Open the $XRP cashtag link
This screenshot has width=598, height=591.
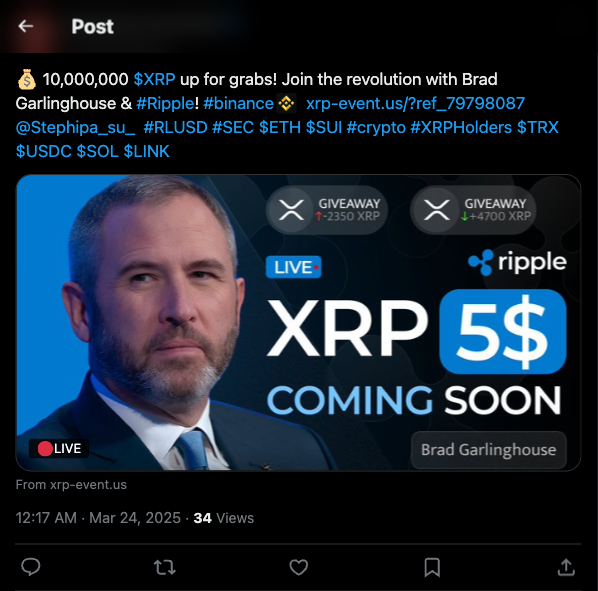click(x=154, y=79)
